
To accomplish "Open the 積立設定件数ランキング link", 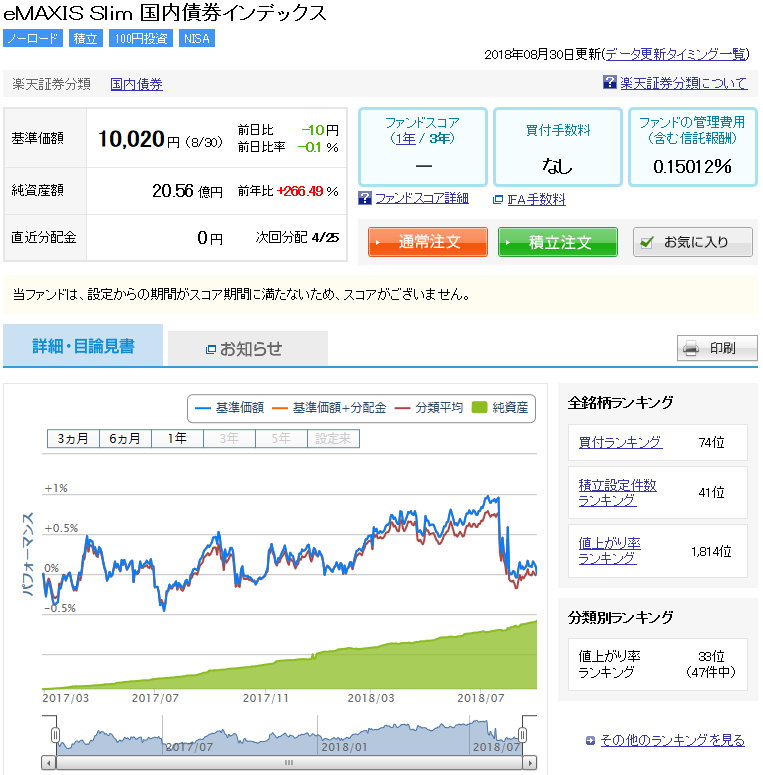I will [618, 492].
